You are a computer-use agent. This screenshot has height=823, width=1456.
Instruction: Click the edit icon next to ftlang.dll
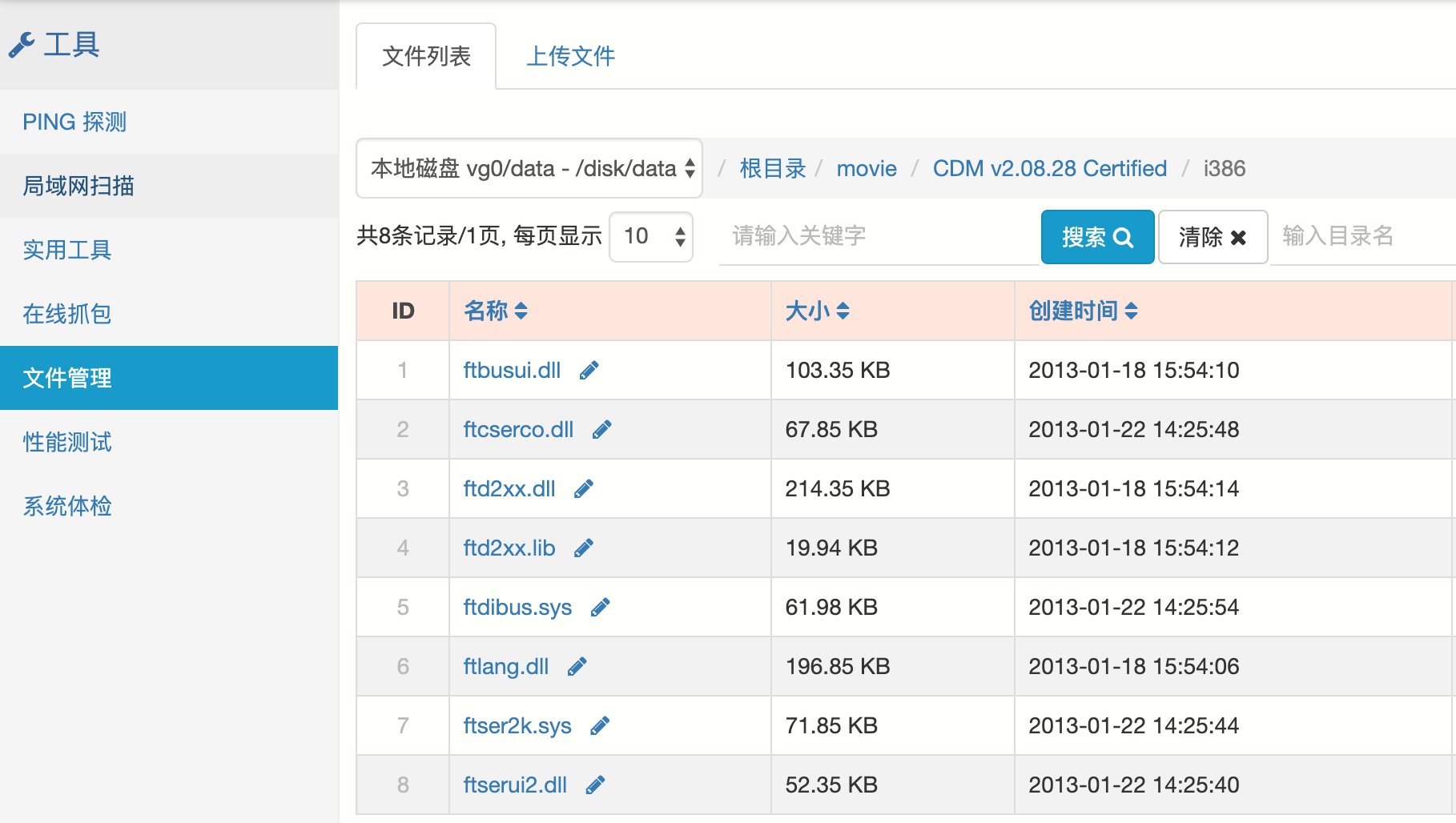tap(577, 667)
